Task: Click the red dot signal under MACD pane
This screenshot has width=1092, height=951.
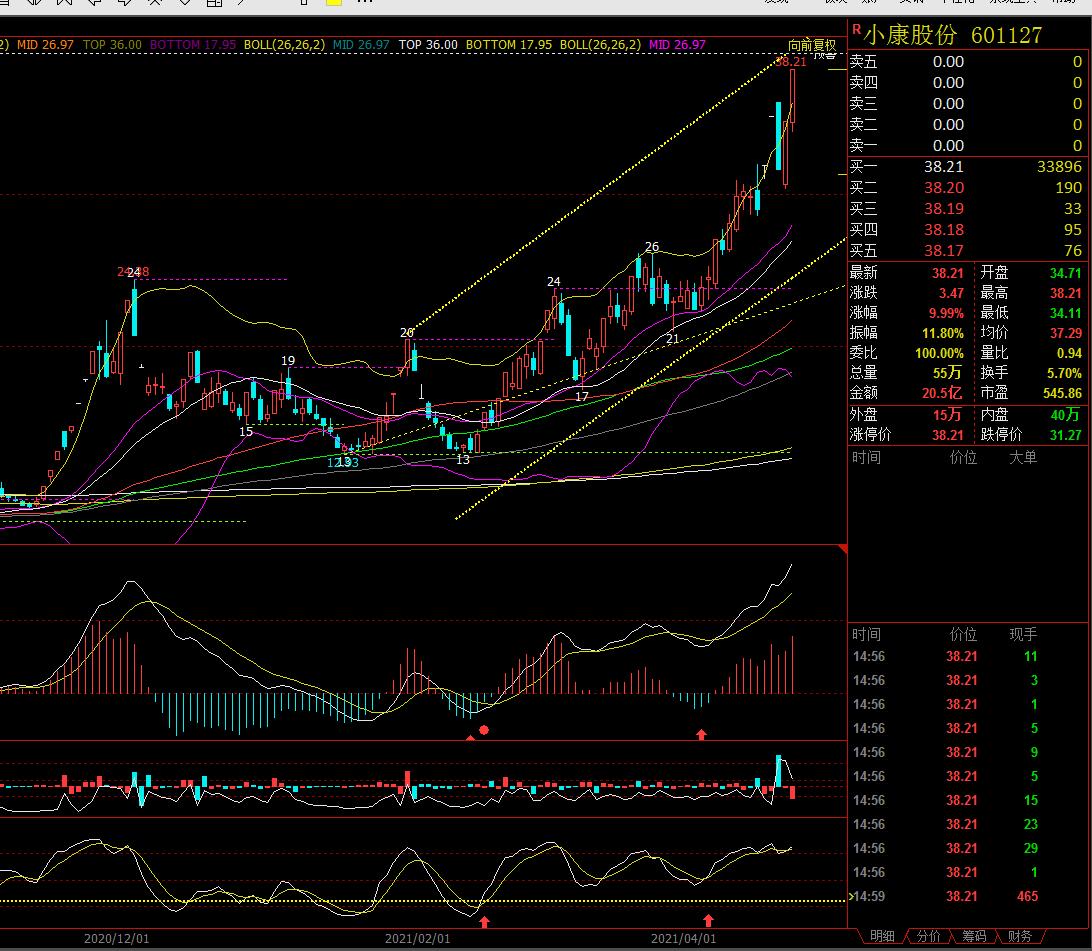Action: point(484,730)
